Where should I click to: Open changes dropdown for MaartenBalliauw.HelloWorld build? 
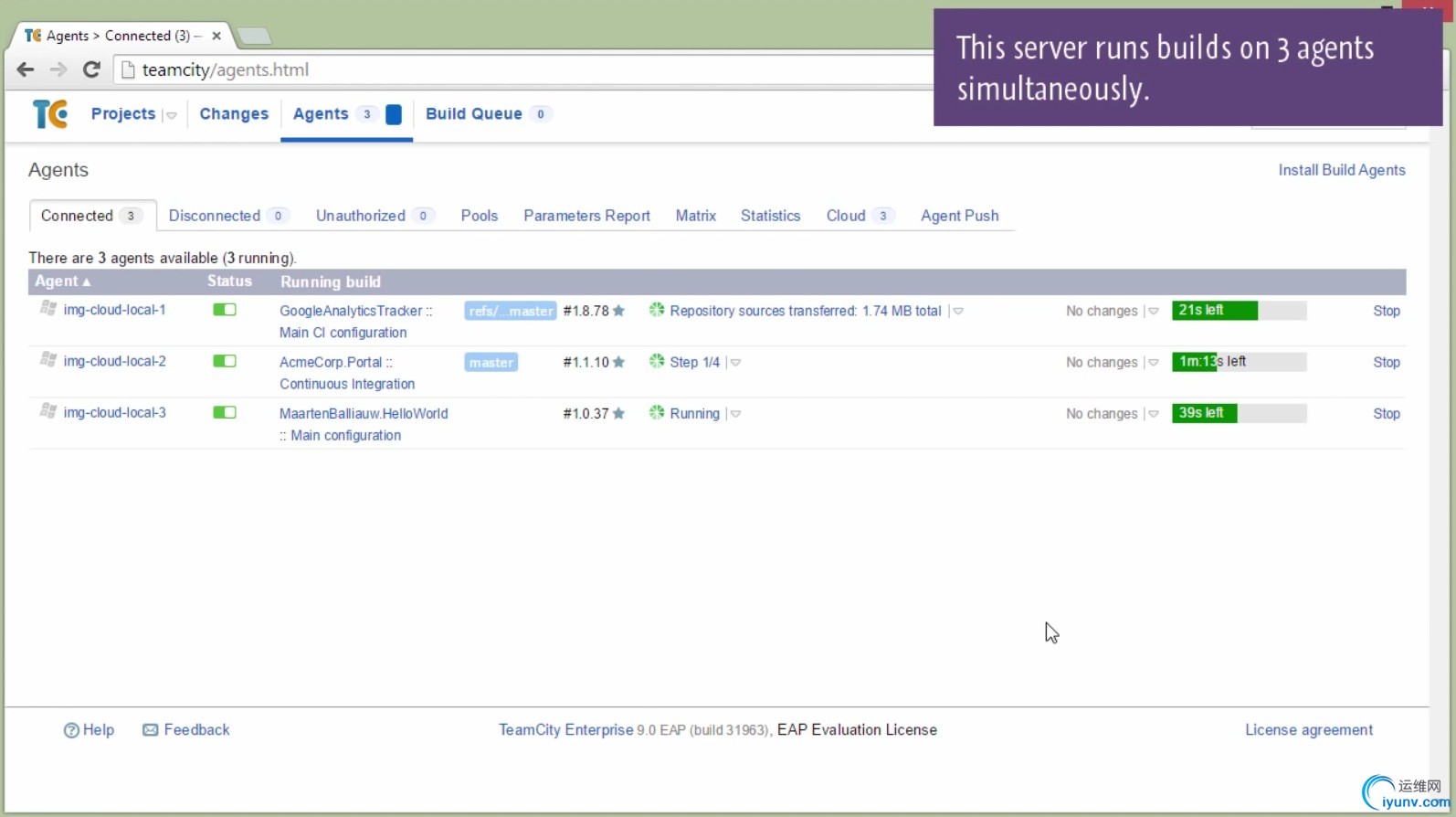pos(1153,414)
